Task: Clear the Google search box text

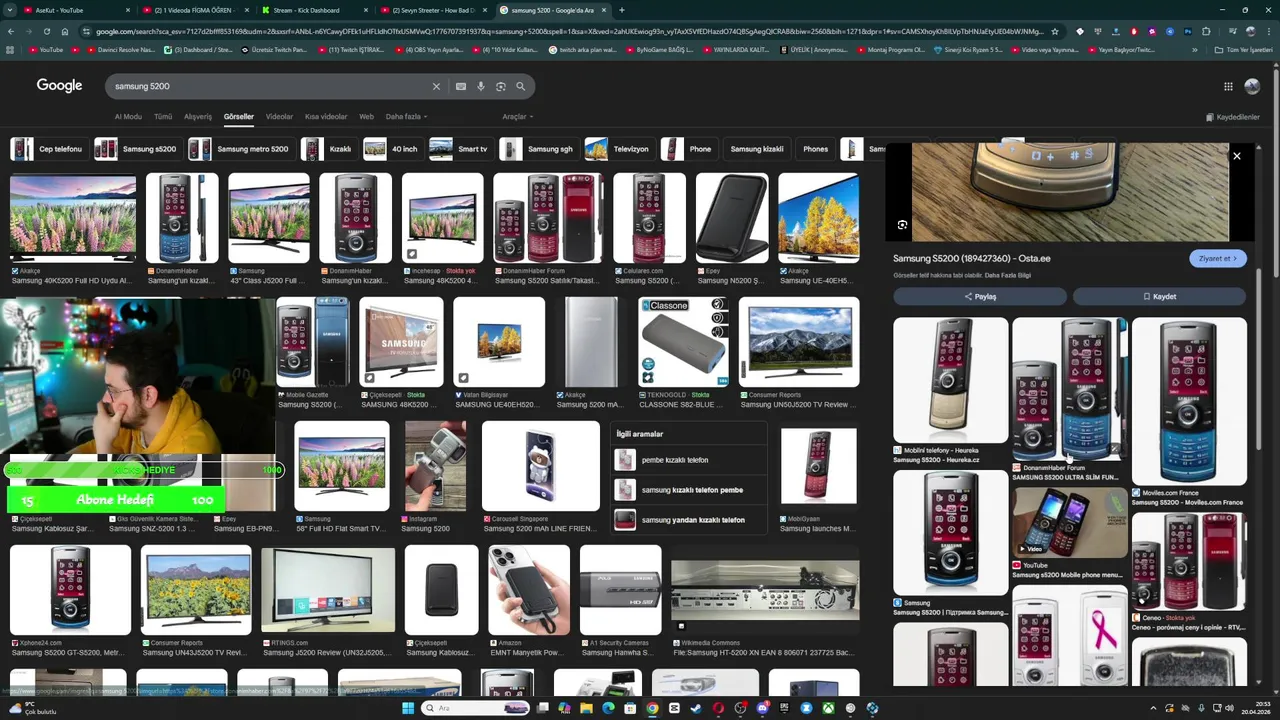Action: [x=436, y=87]
